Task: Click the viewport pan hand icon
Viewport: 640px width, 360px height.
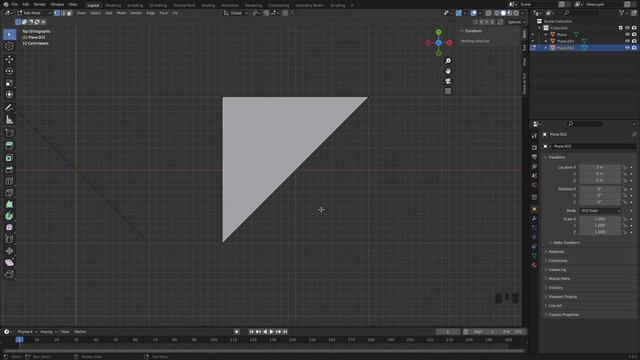Action: (448, 71)
